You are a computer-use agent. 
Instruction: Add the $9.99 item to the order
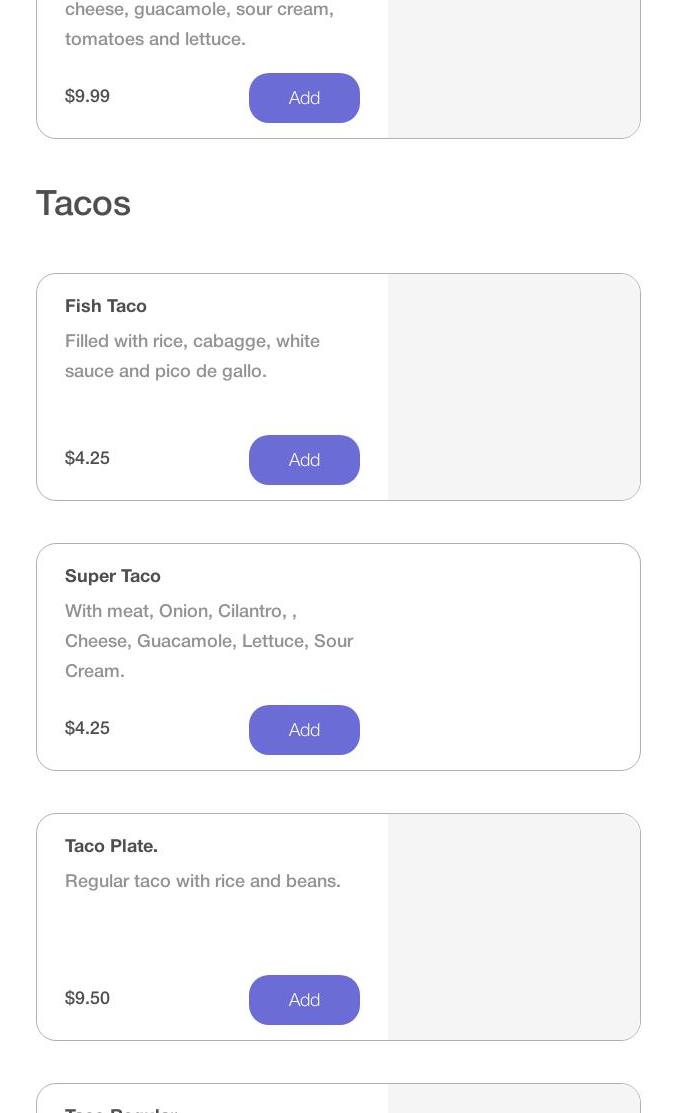(x=304, y=98)
